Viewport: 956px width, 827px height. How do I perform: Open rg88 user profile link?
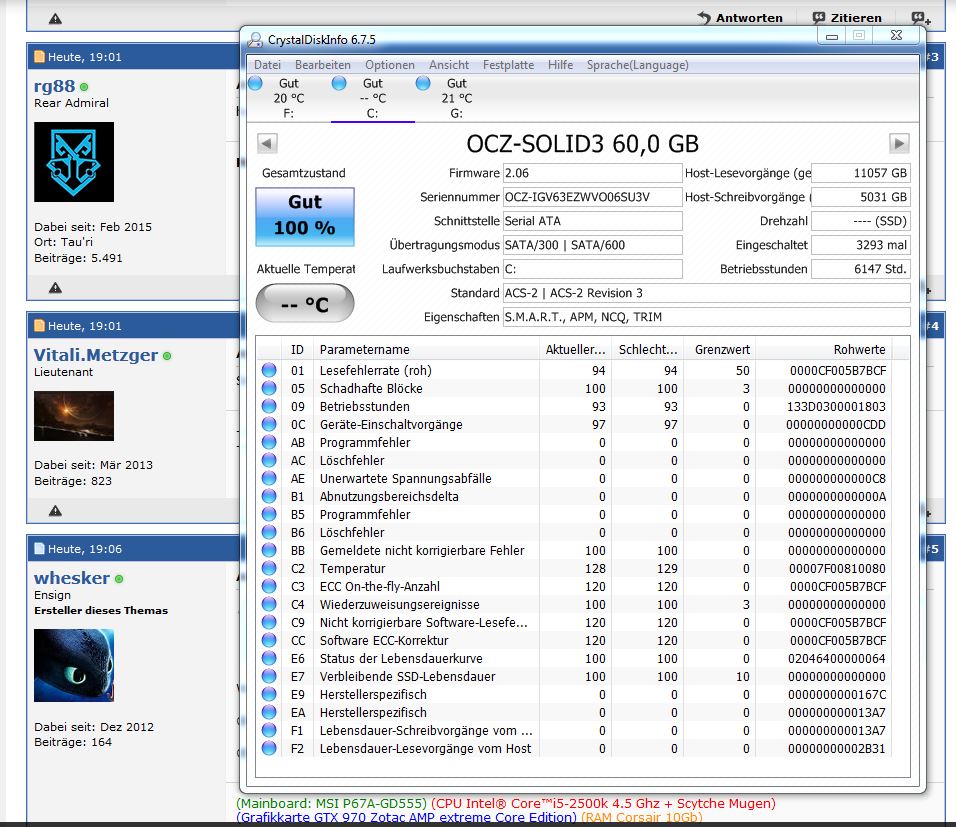[54, 86]
